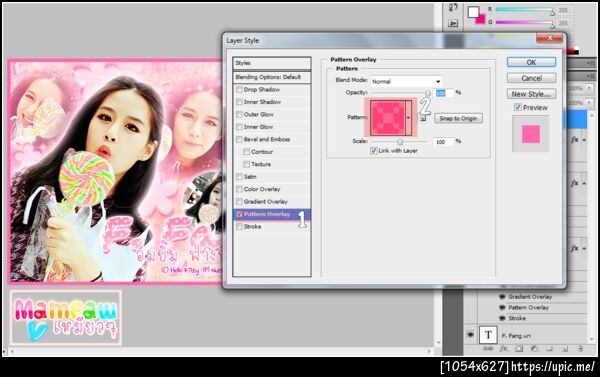Hide Gradient Overlay effect in Layers panel
Viewport: 600px width, 377px height.
[502, 297]
